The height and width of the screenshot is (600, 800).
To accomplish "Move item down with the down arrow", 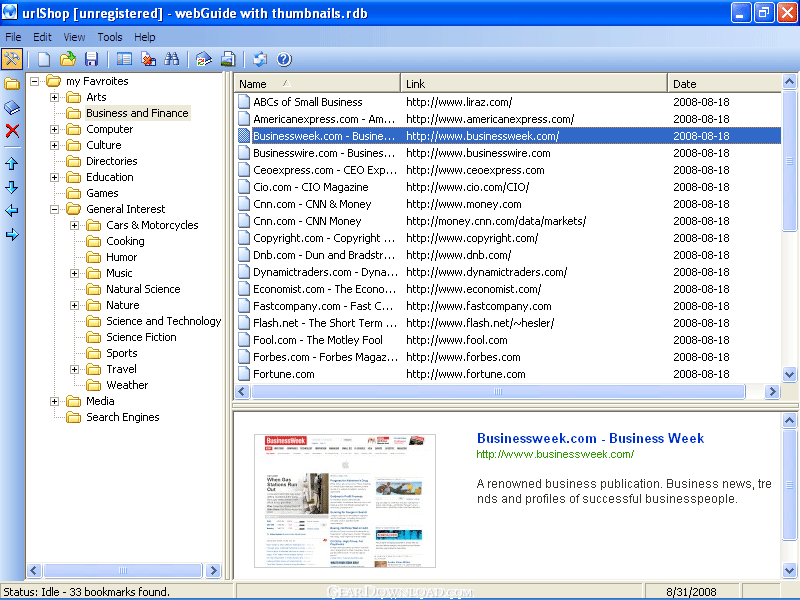I will [12, 187].
